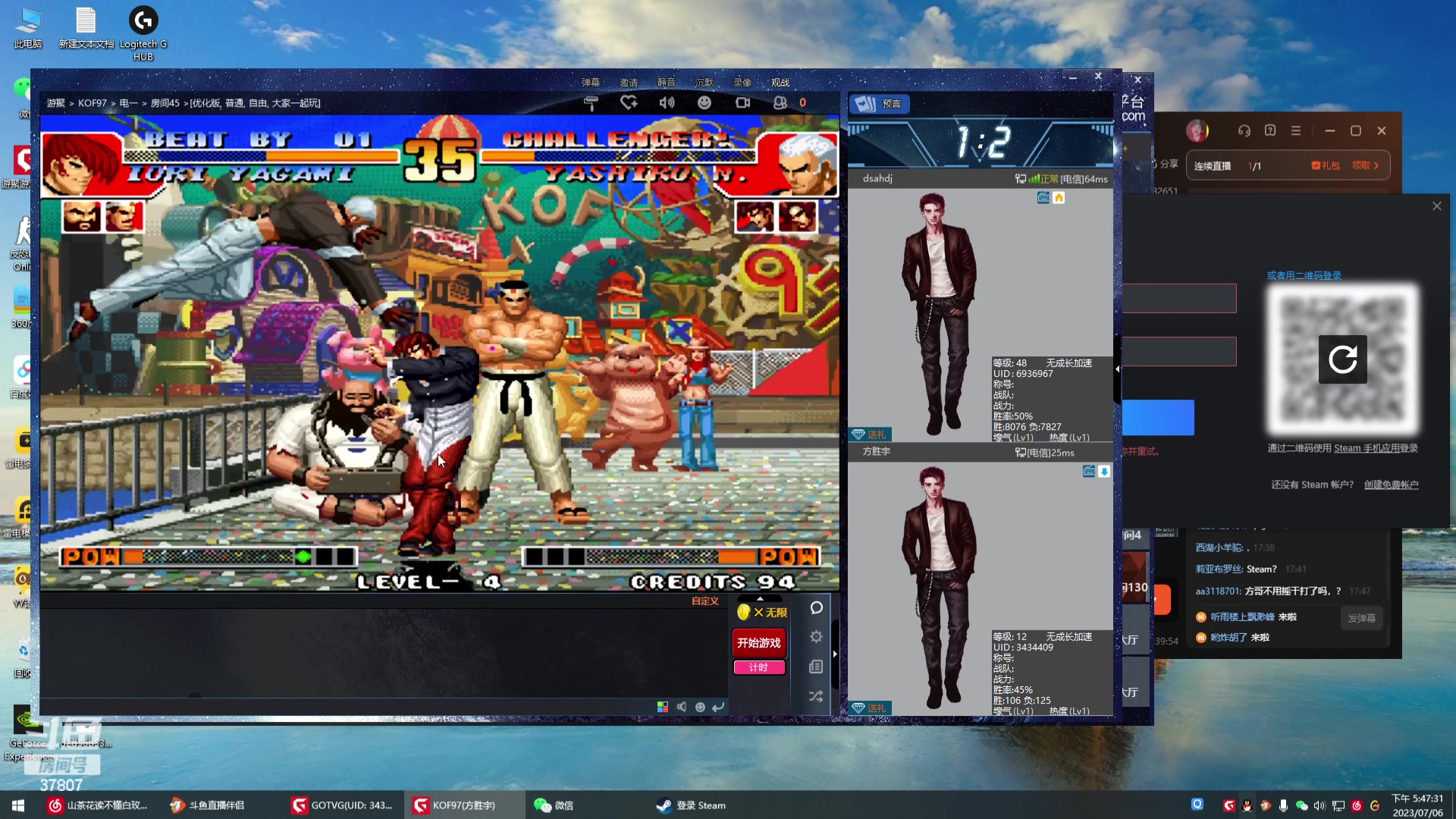
Task: Refresh the Steam QR code
Action: click(1342, 359)
